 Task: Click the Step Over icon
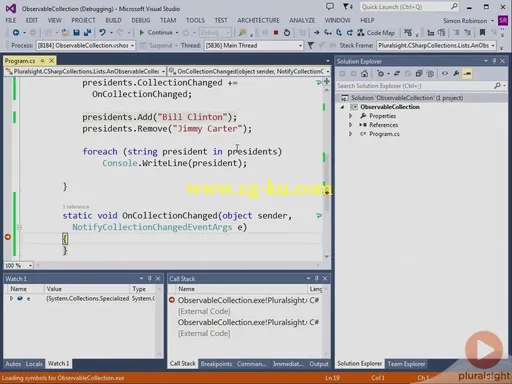[x=339, y=33]
